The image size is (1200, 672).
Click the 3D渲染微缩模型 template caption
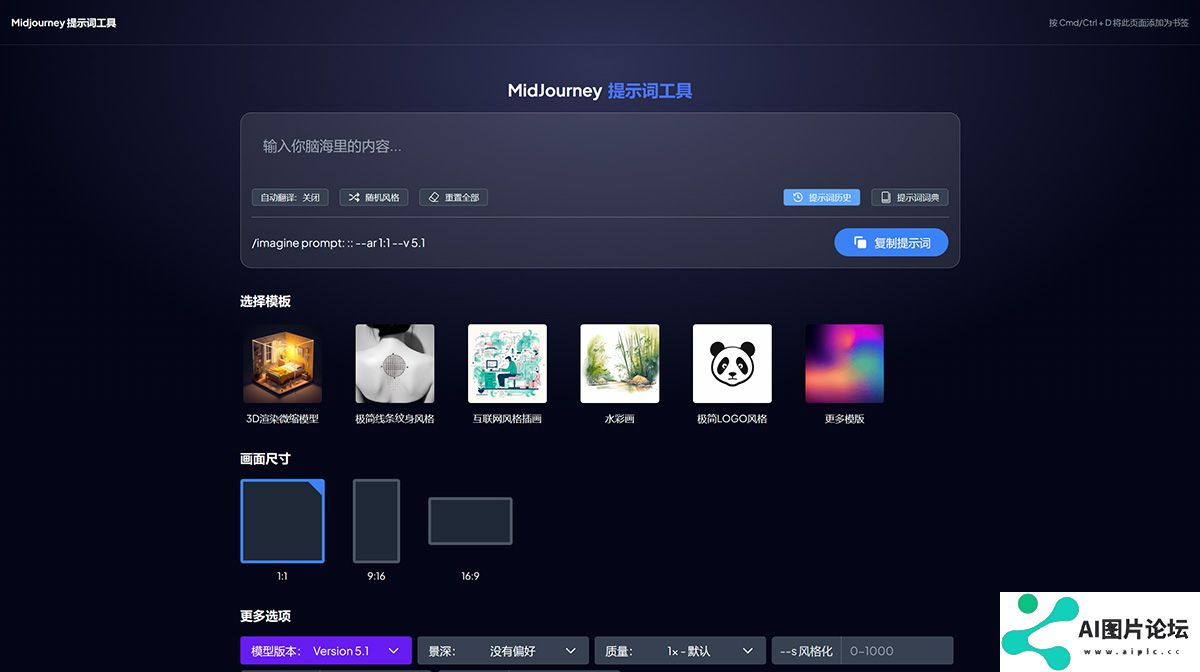tap(282, 419)
